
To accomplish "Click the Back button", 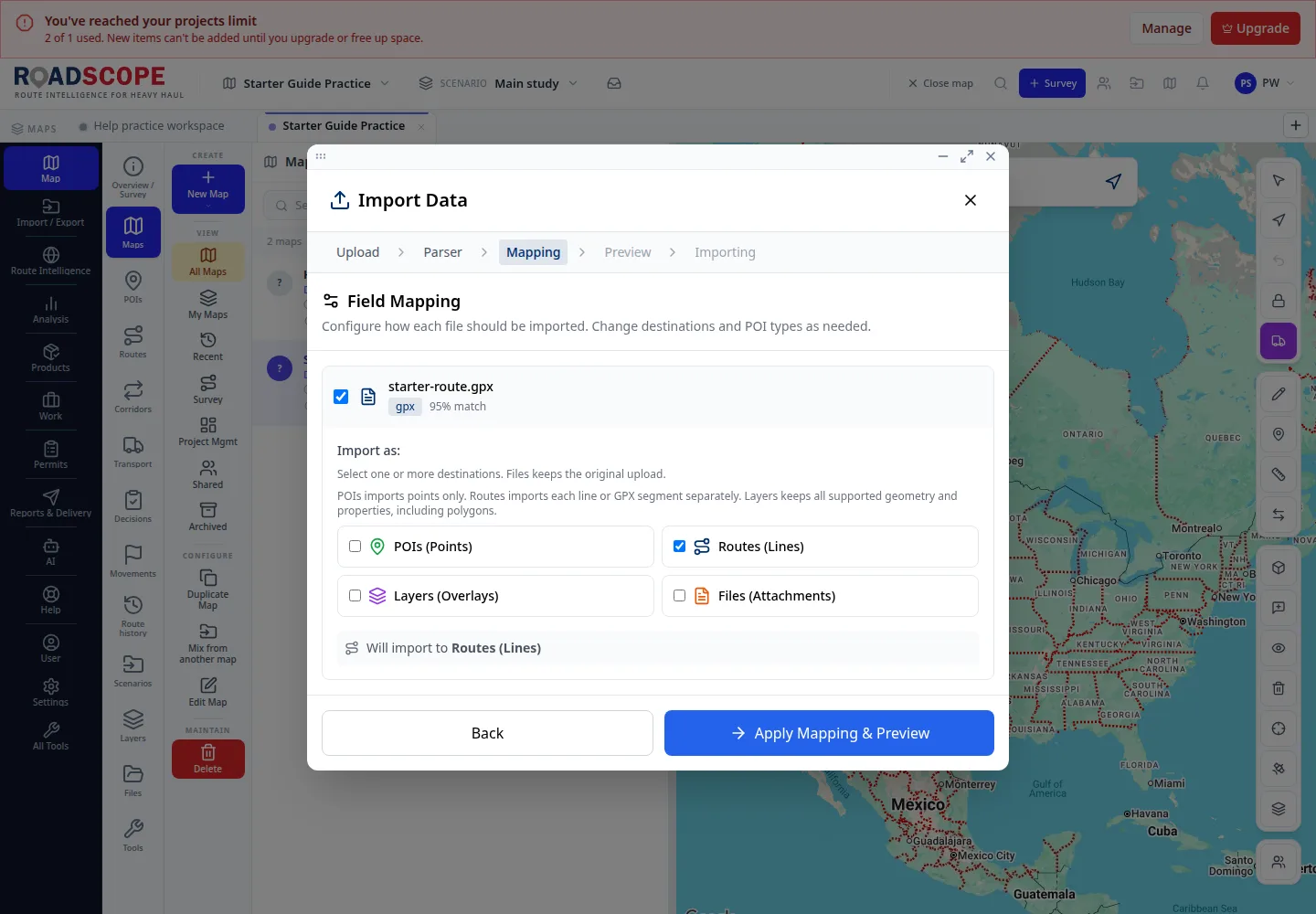I will (x=487, y=733).
